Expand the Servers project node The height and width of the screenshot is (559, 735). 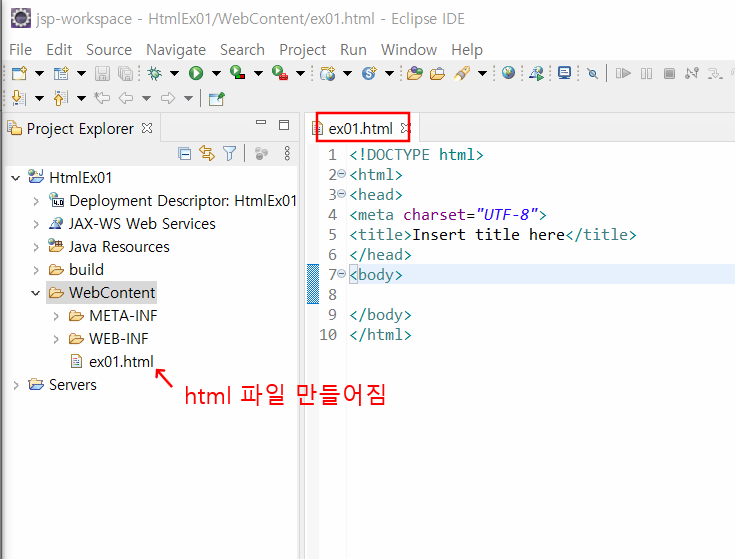pos(16,385)
